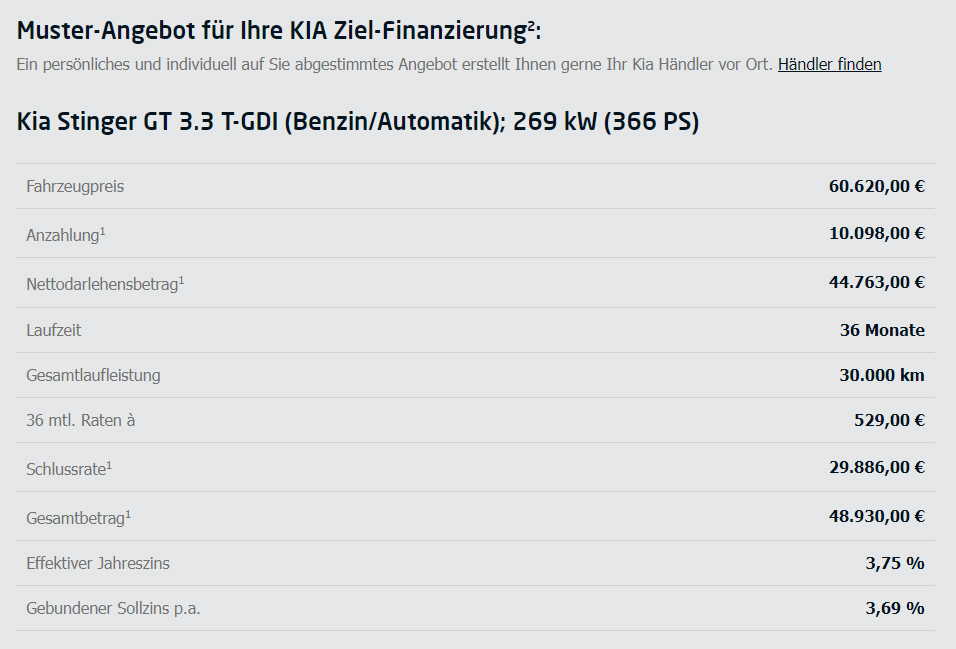Image resolution: width=956 pixels, height=649 pixels.
Task: Select the 29.886,00 € Schlussrate value
Action: 876,467
